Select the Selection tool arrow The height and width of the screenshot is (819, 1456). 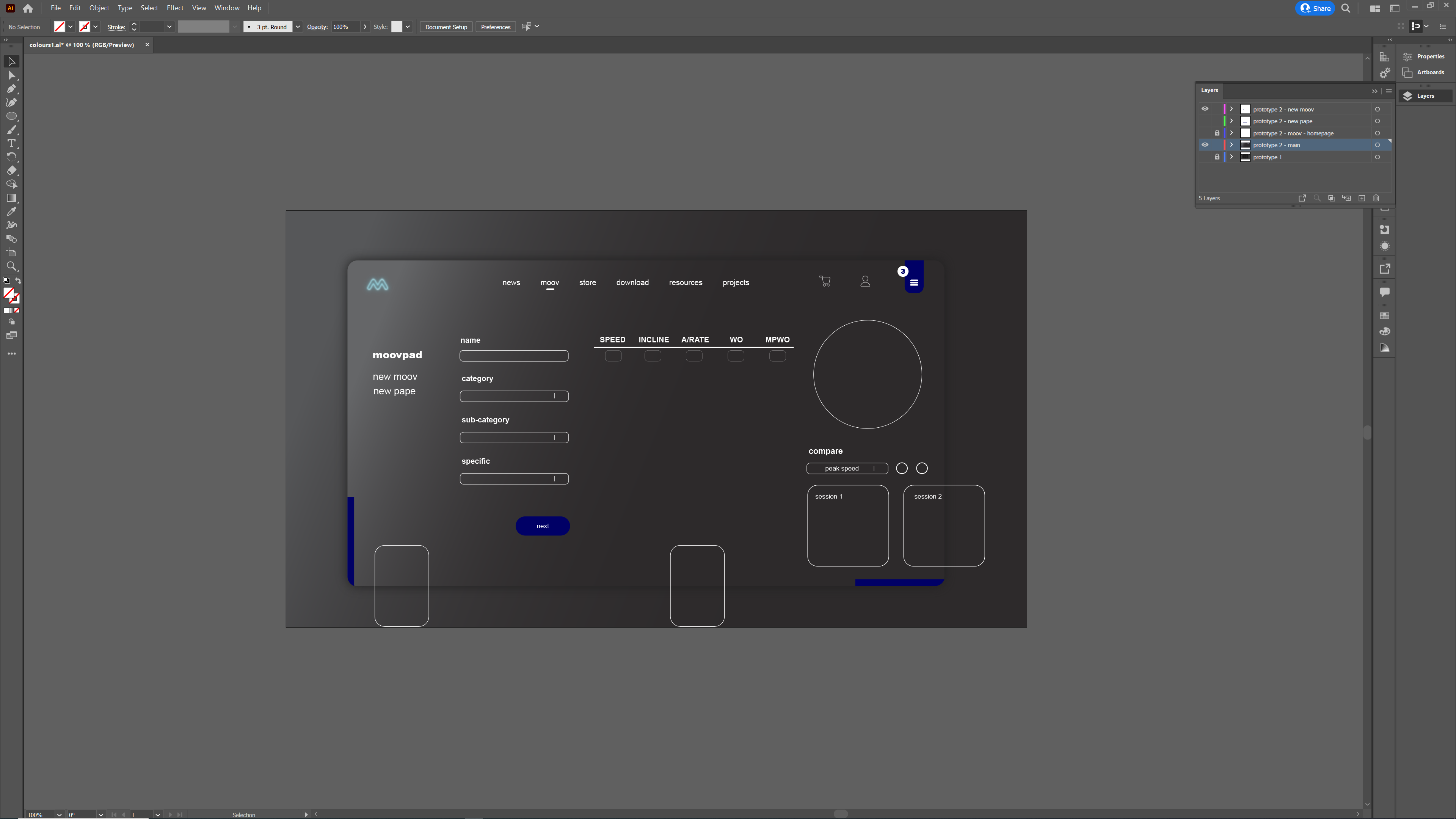coord(11,61)
